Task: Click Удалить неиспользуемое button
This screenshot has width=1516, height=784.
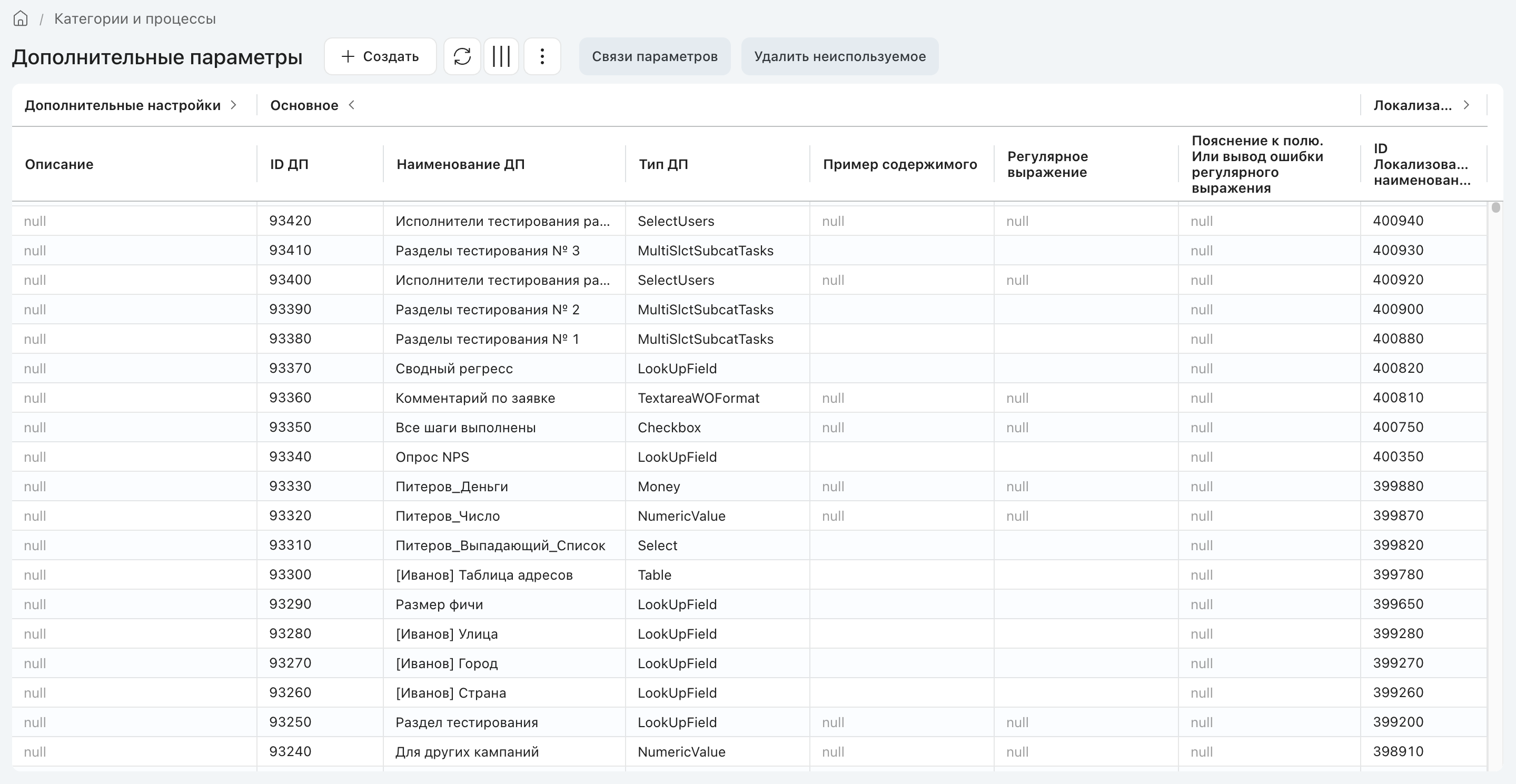Action: tap(840, 56)
